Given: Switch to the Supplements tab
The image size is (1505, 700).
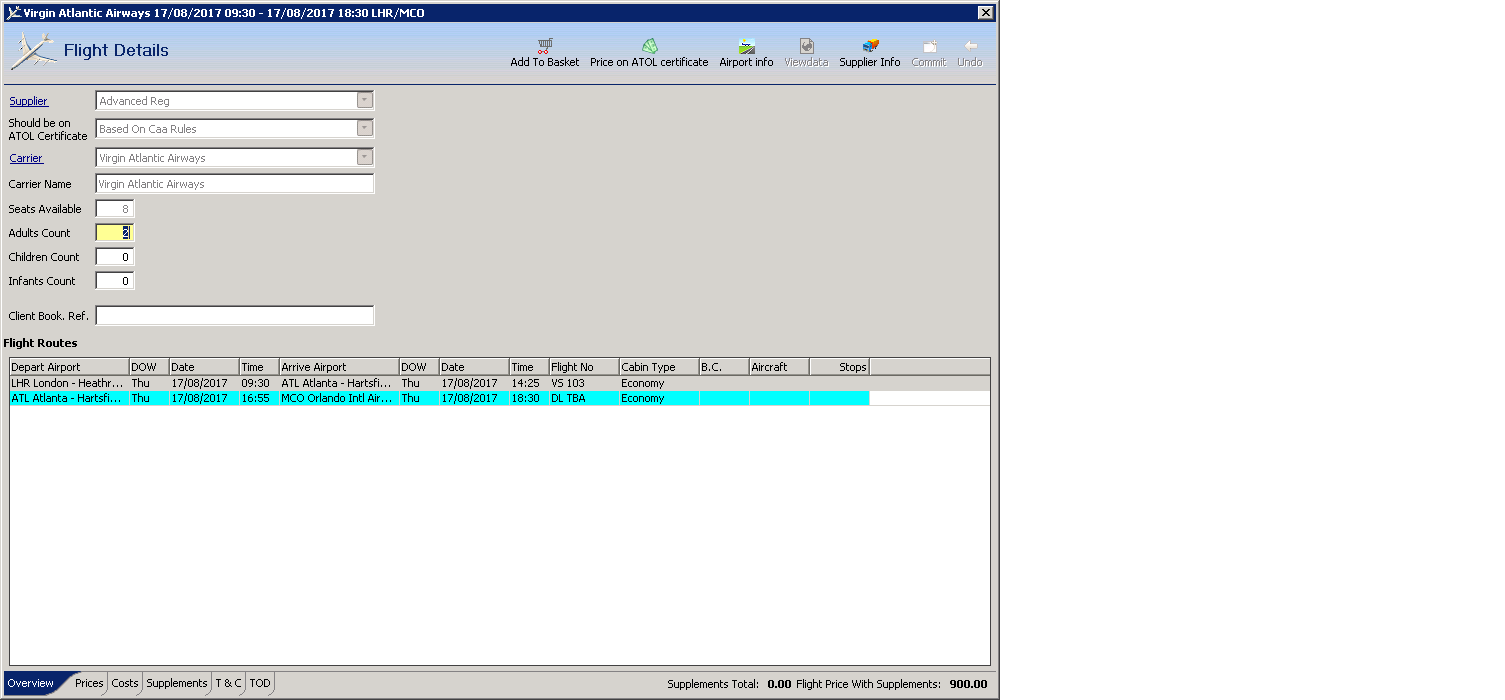Looking at the screenshot, I should [177, 684].
